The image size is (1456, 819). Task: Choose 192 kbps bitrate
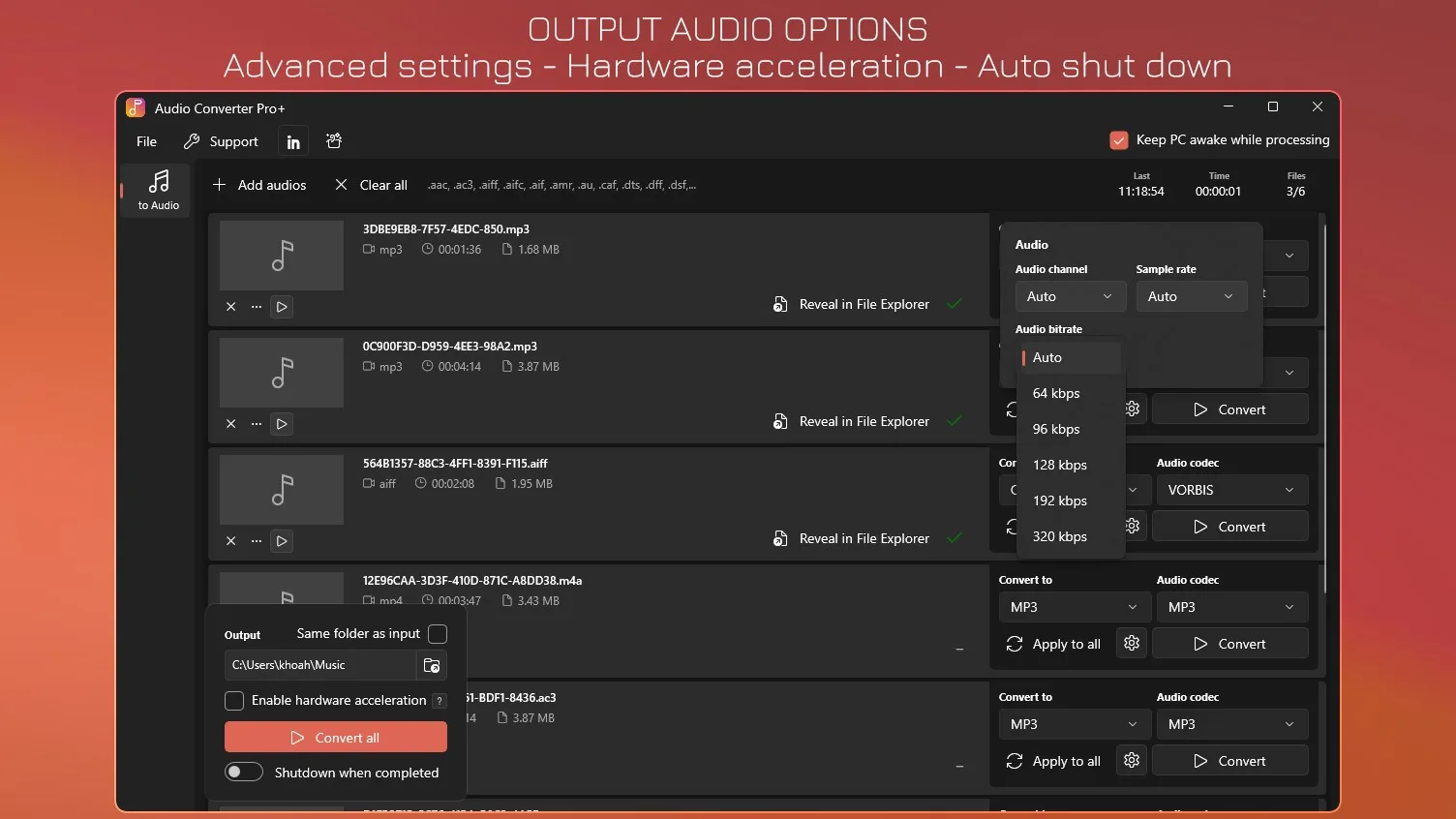pyautogui.click(x=1071, y=500)
